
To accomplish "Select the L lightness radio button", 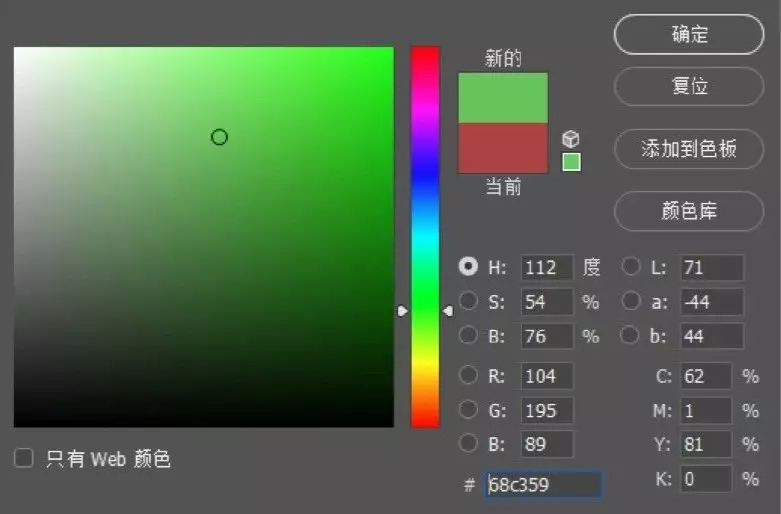I will point(632,267).
